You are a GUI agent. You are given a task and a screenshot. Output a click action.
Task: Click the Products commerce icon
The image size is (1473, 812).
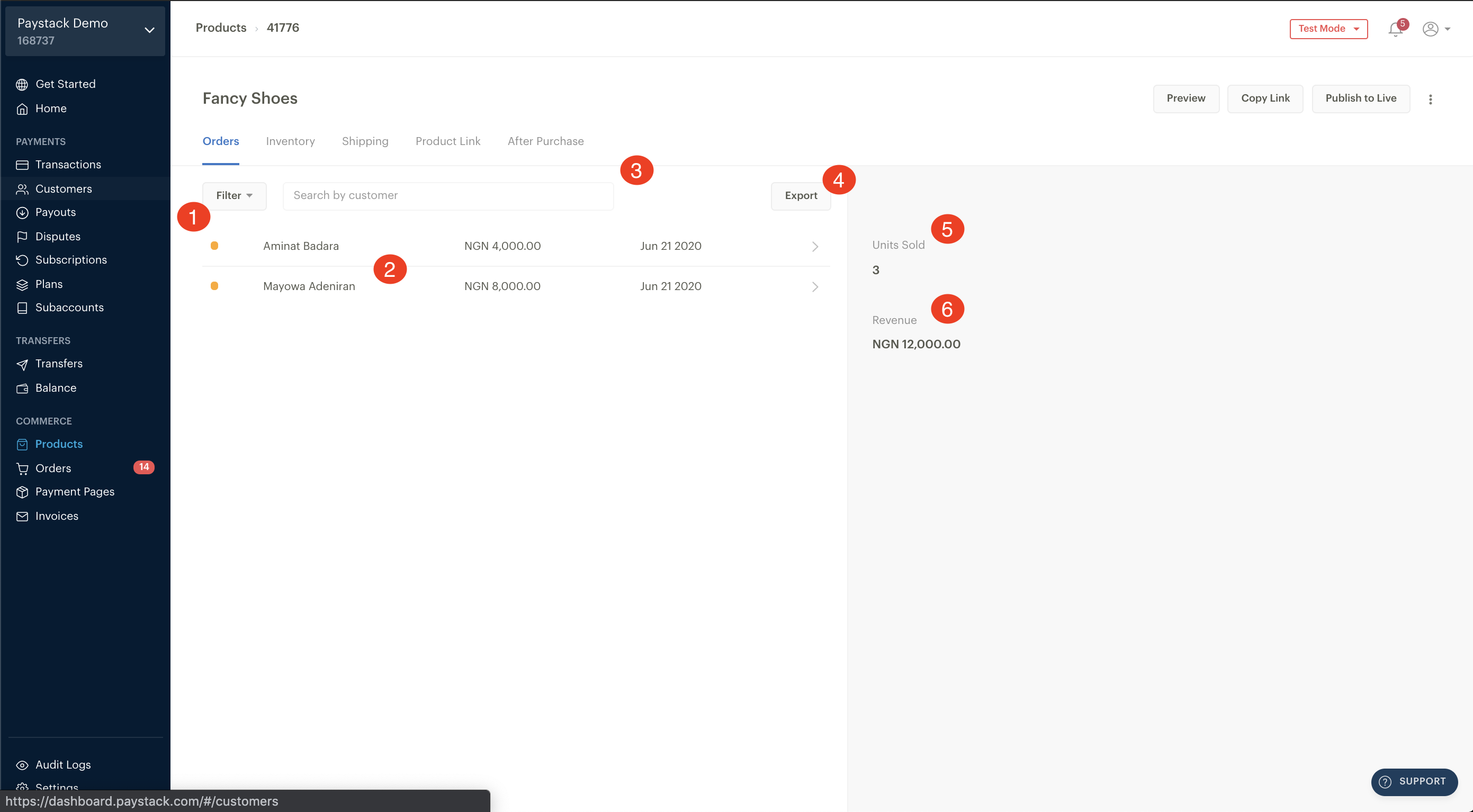point(22,444)
